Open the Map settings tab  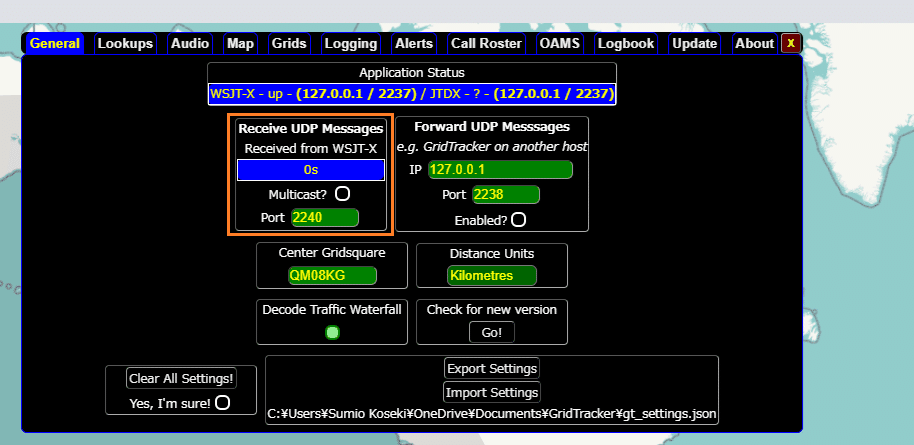(x=241, y=43)
